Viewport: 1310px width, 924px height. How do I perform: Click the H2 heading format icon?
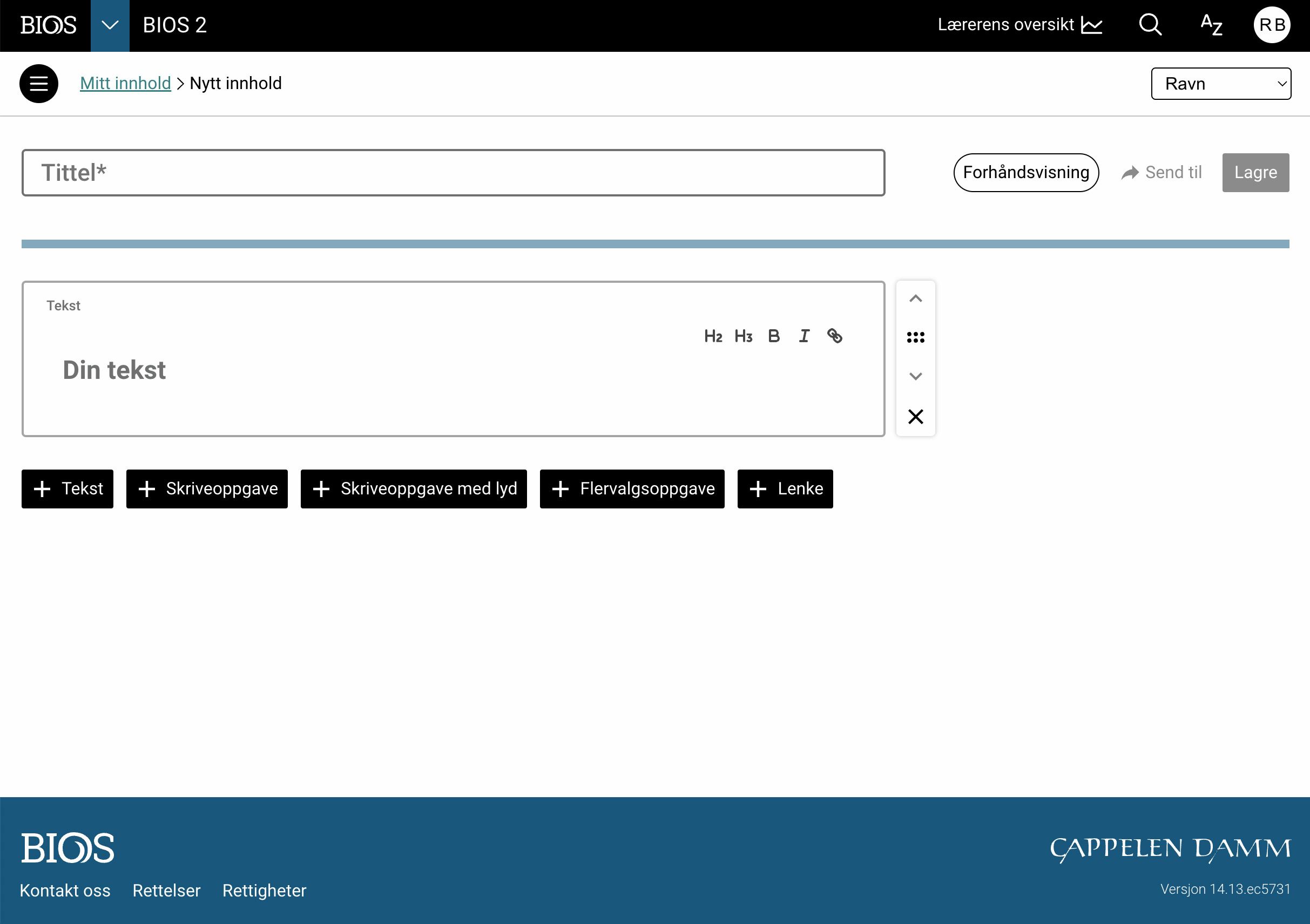pyautogui.click(x=713, y=336)
